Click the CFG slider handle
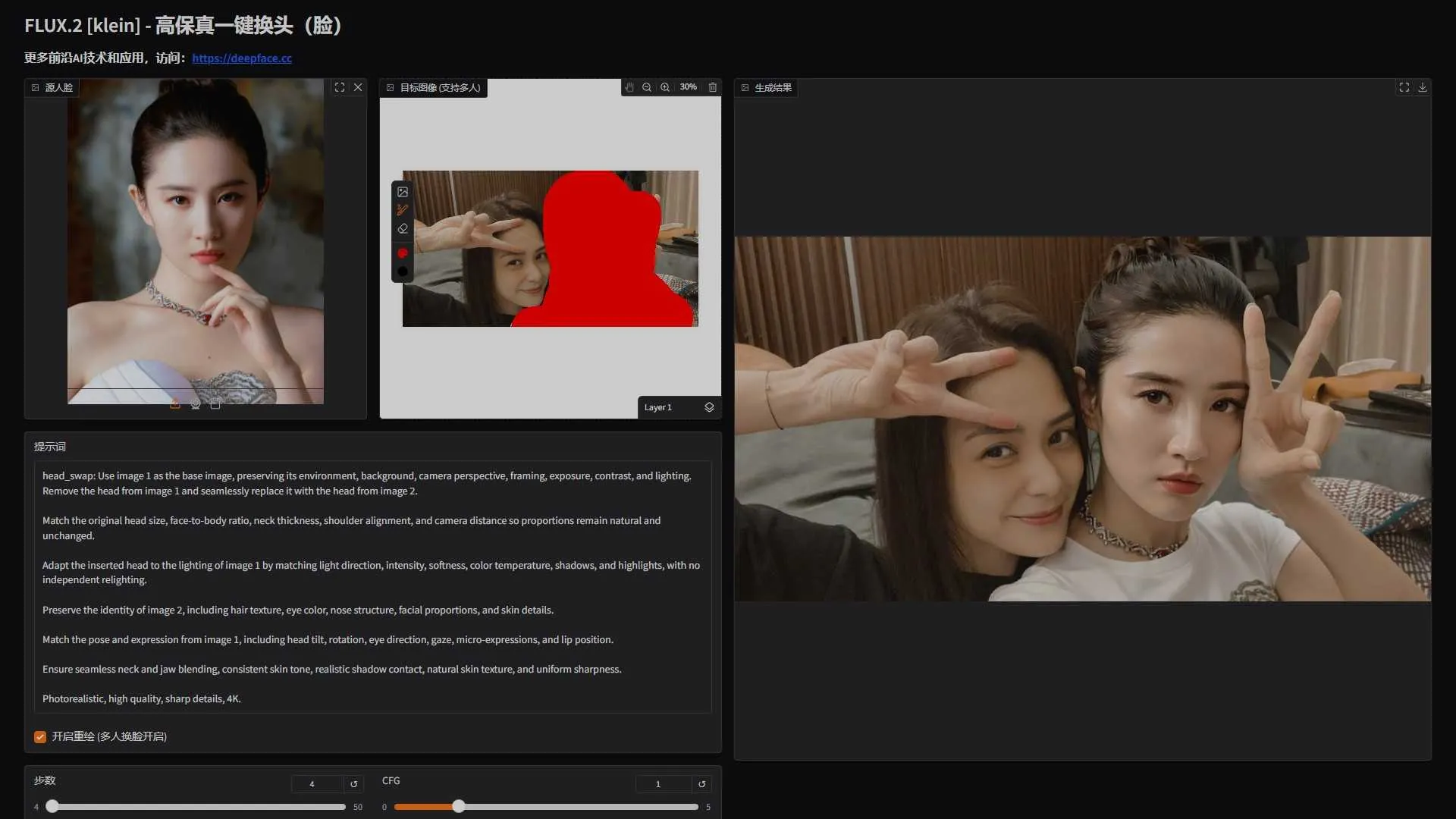This screenshot has width=1456, height=819. (x=459, y=806)
